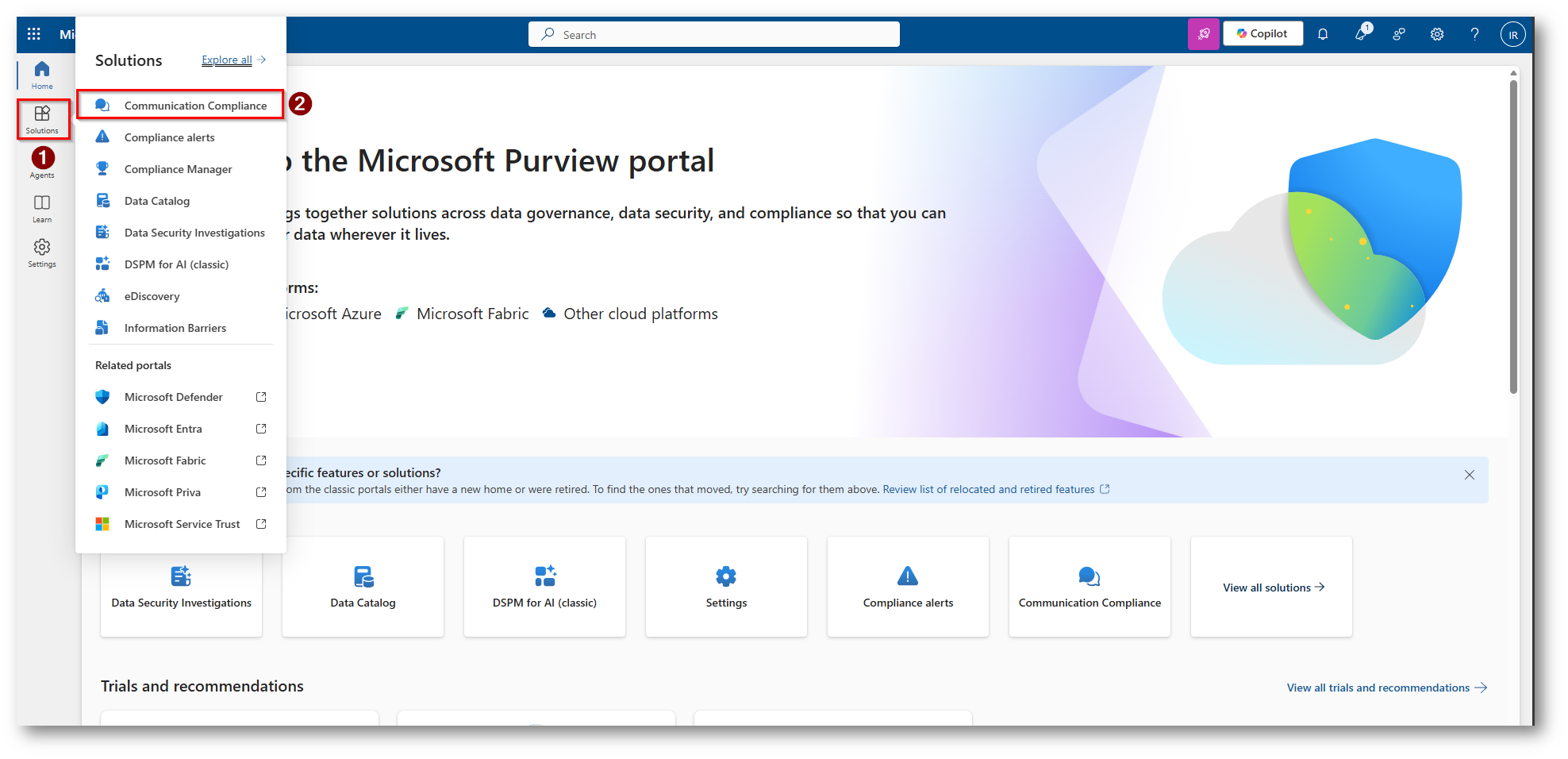The image size is (1568, 759).
Task: Open the Microsoft Fabric related portal
Action: [x=181, y=460]
